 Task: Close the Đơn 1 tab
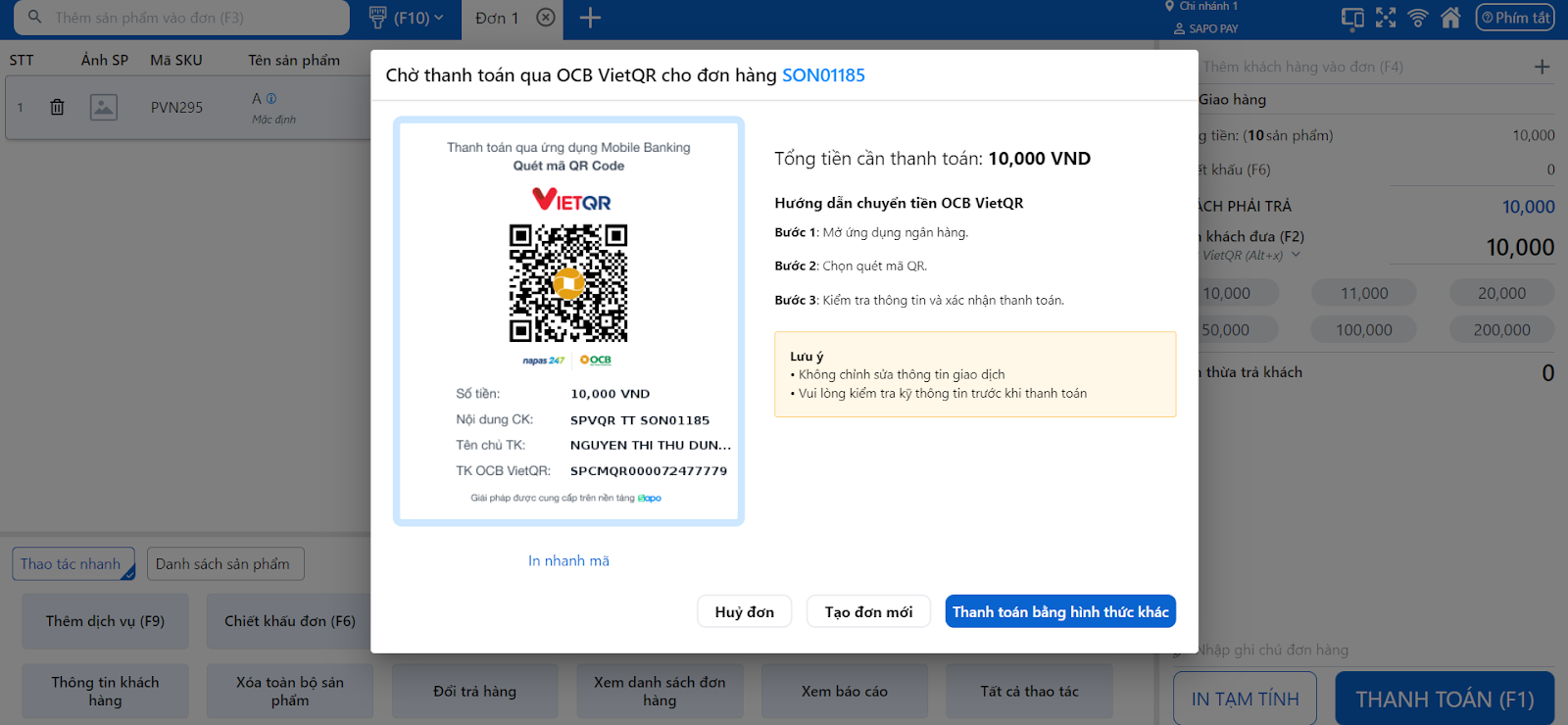pyautogui.click(x=546, y=18)
